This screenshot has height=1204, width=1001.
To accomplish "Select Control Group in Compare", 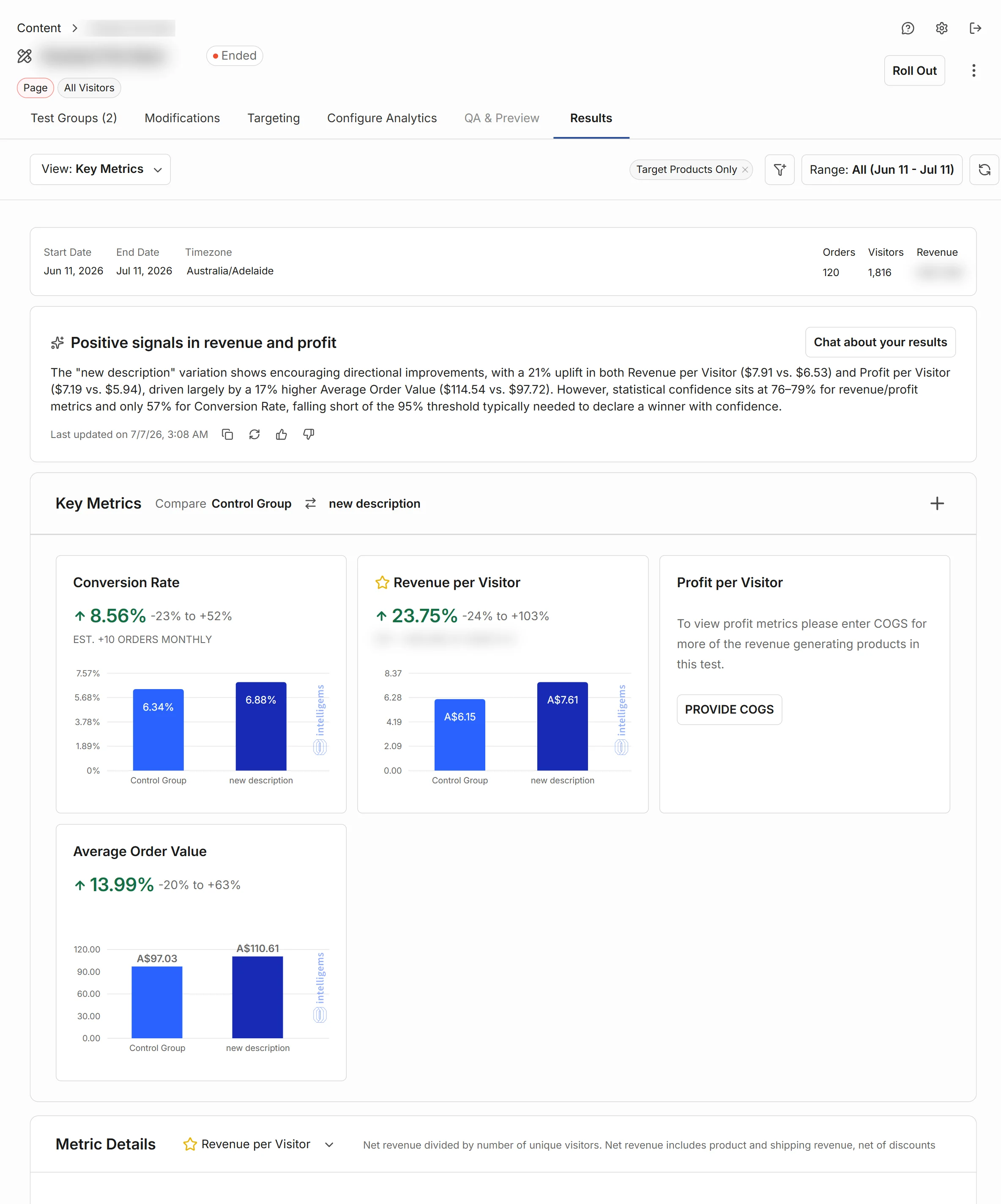I will 251,503.
